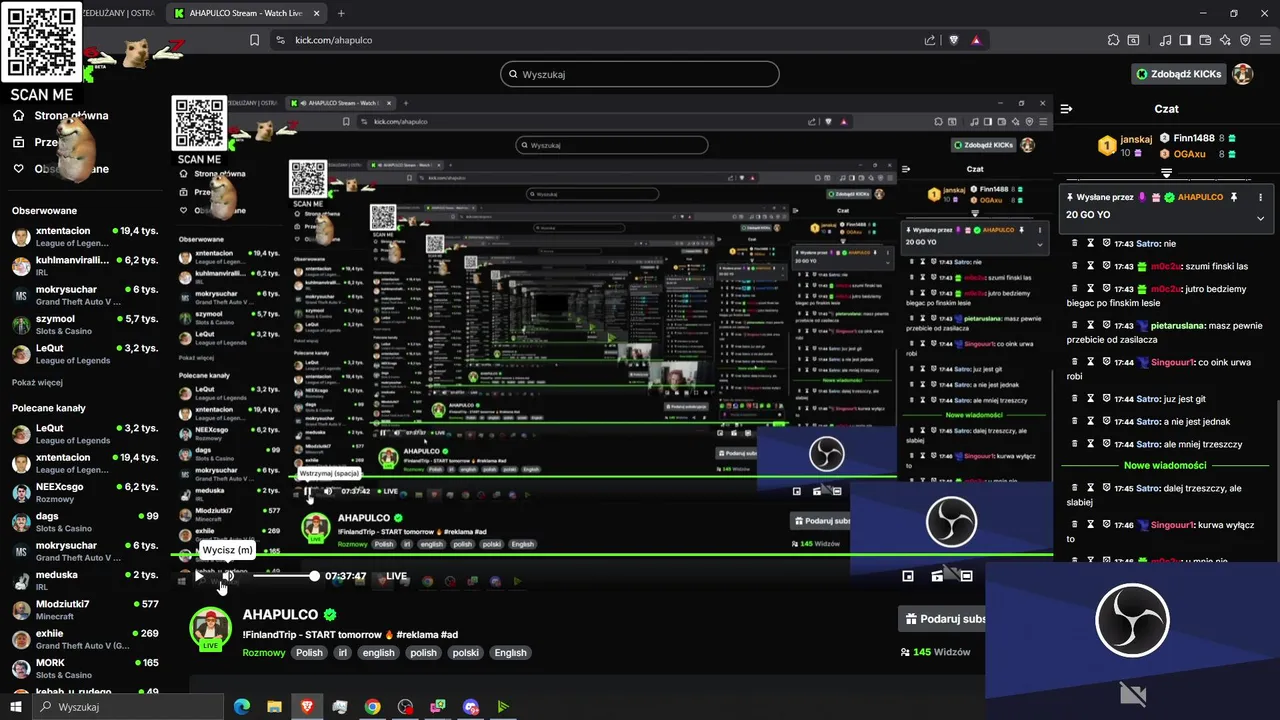Open the Brave VPN shield icon
Viewport: 1280px width, 720px height.
click(x=1245, y=40)
